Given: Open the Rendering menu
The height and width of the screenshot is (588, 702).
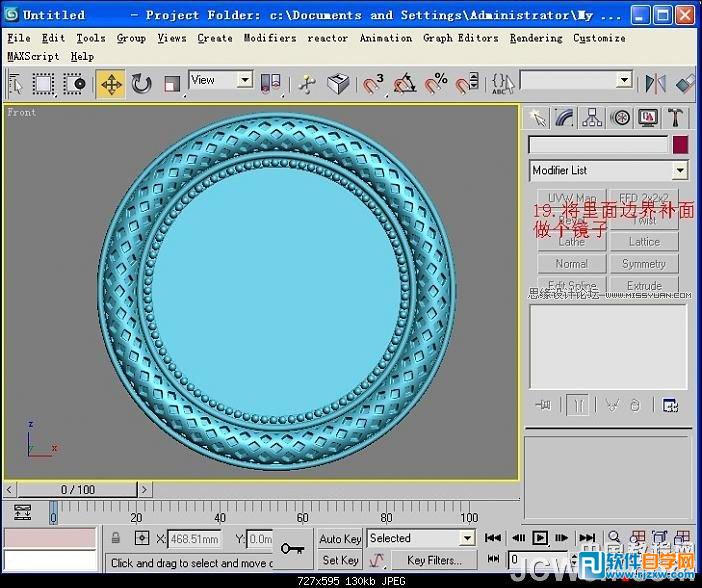Looking at the screenshot, I should [x=535, y=38].
